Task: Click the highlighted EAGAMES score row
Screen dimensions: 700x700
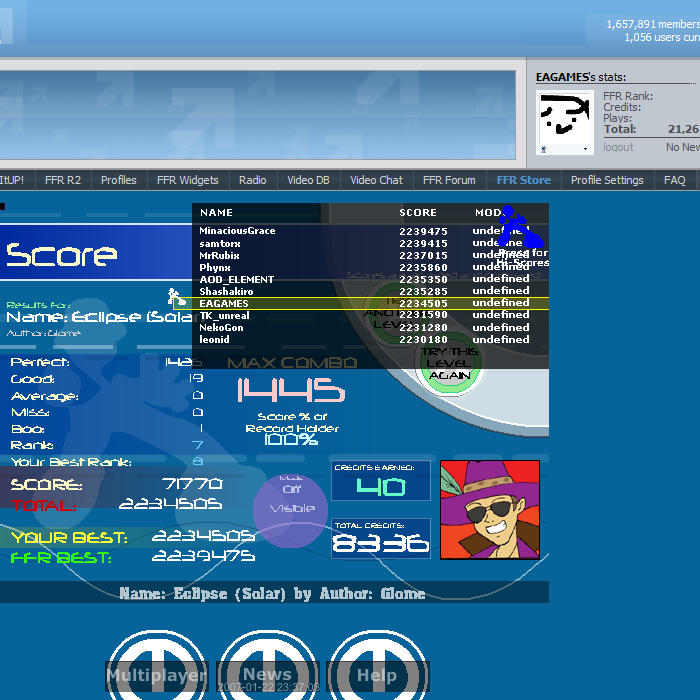Action: [370, 303]
